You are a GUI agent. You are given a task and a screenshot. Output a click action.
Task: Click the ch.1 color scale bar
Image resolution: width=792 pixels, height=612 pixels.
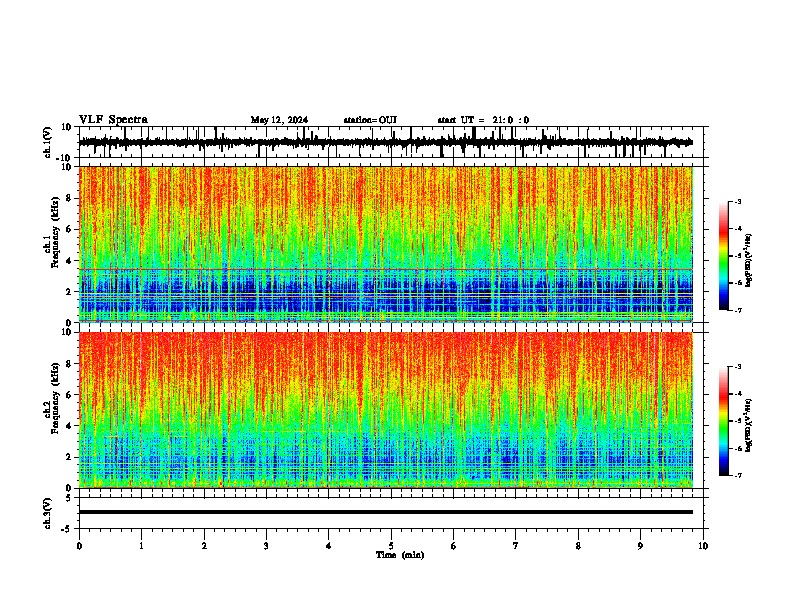coord(724,256)
